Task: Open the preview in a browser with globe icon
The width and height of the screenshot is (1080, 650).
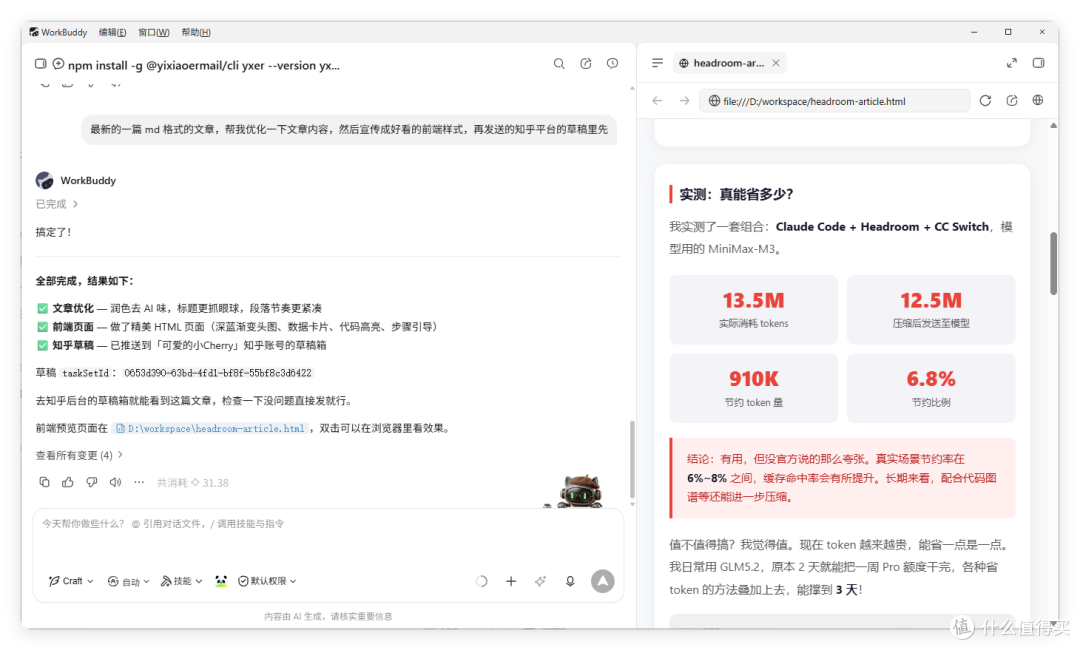Action: click(x=1038, y=101)
